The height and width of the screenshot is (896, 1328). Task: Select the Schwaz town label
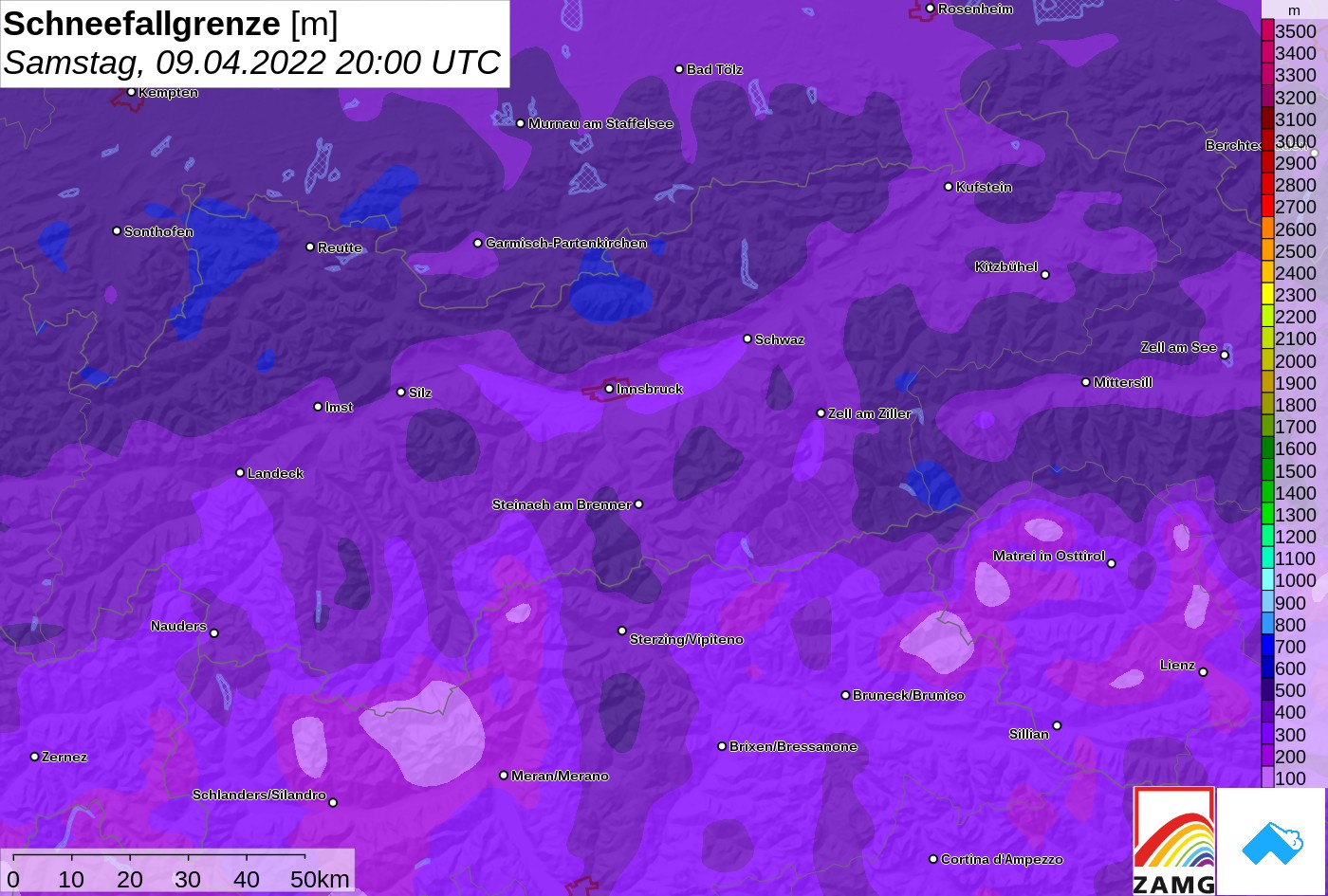pyautogui.click(x=779, y=339)
